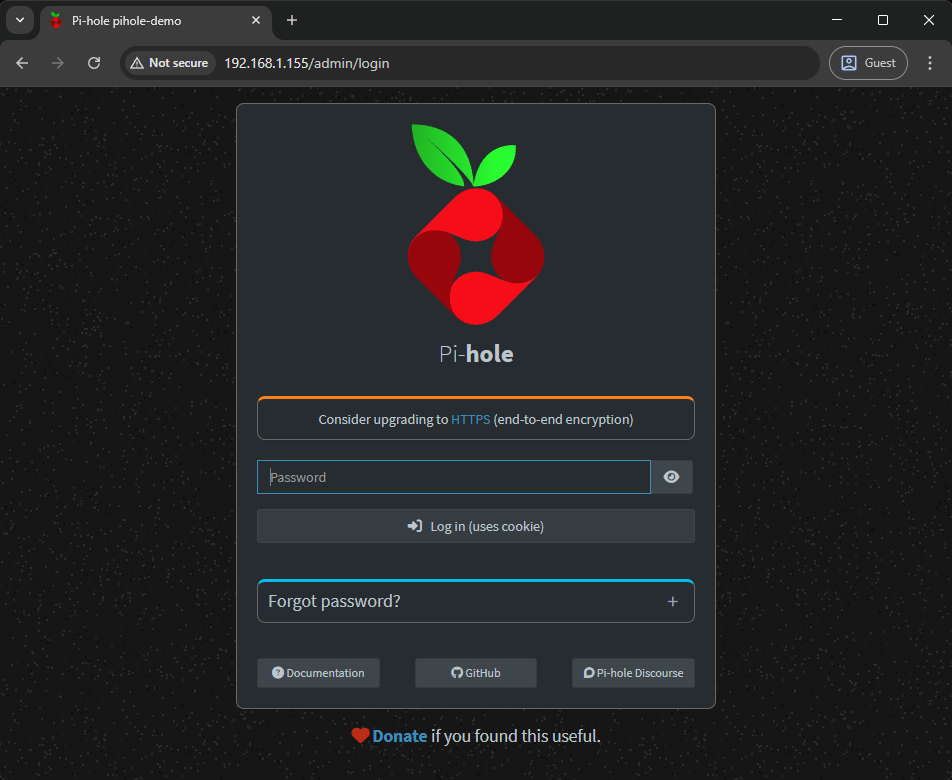Open the browser three-dot menu
The image size is (952, 780).
click(x=929, y=63)
